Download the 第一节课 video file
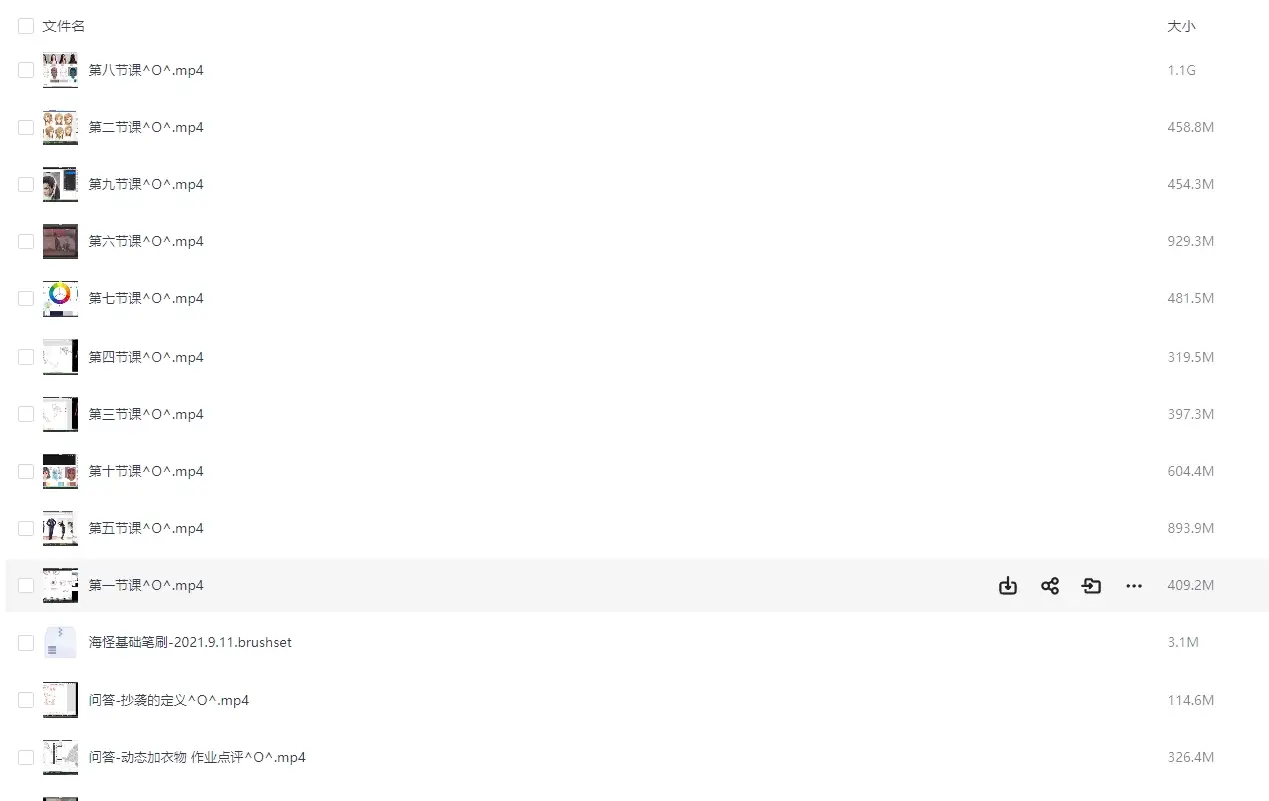 pos(1007,586)
